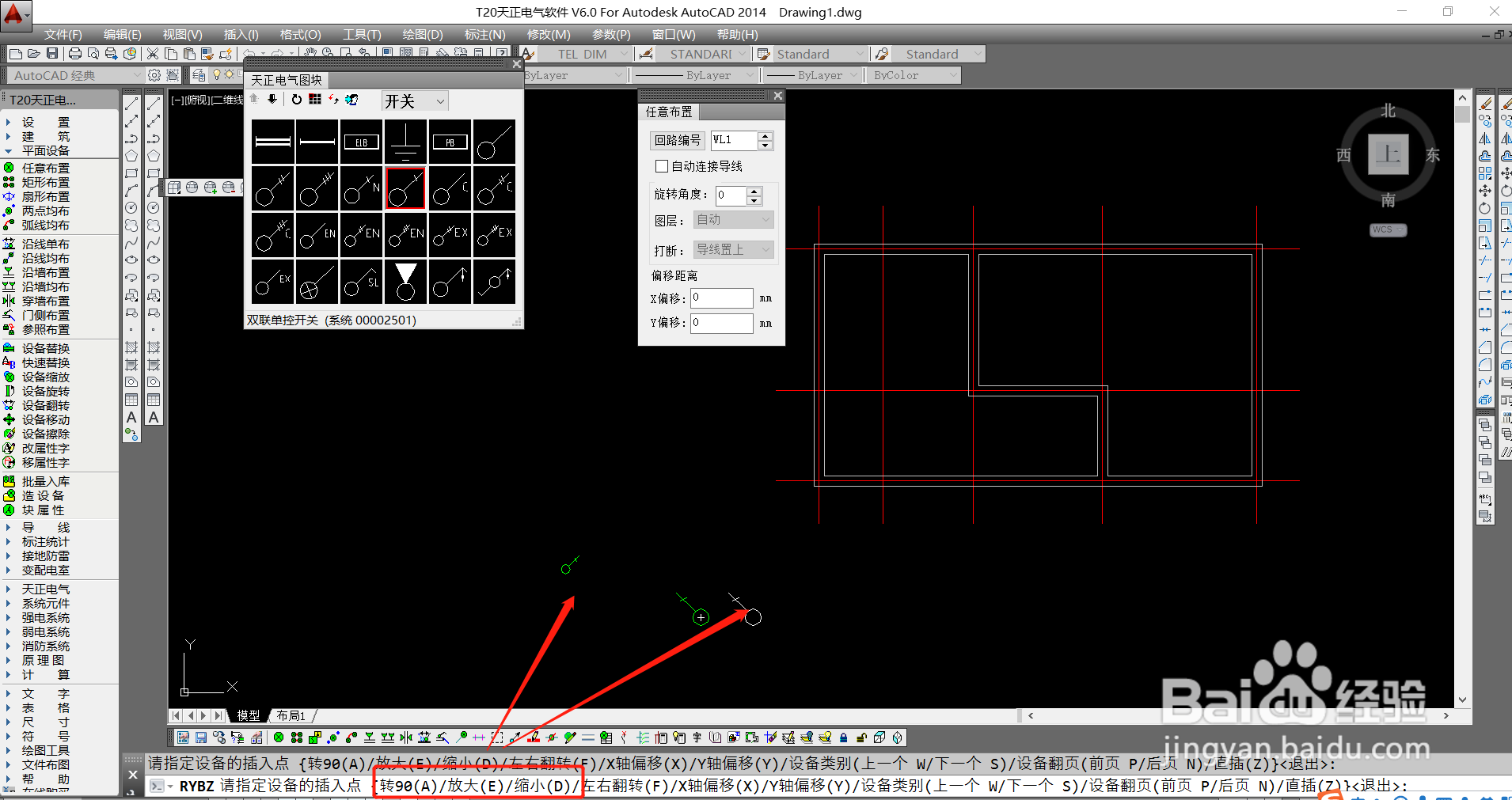
Task: Click the next page down-arrow in block palette
Action: 272,100
